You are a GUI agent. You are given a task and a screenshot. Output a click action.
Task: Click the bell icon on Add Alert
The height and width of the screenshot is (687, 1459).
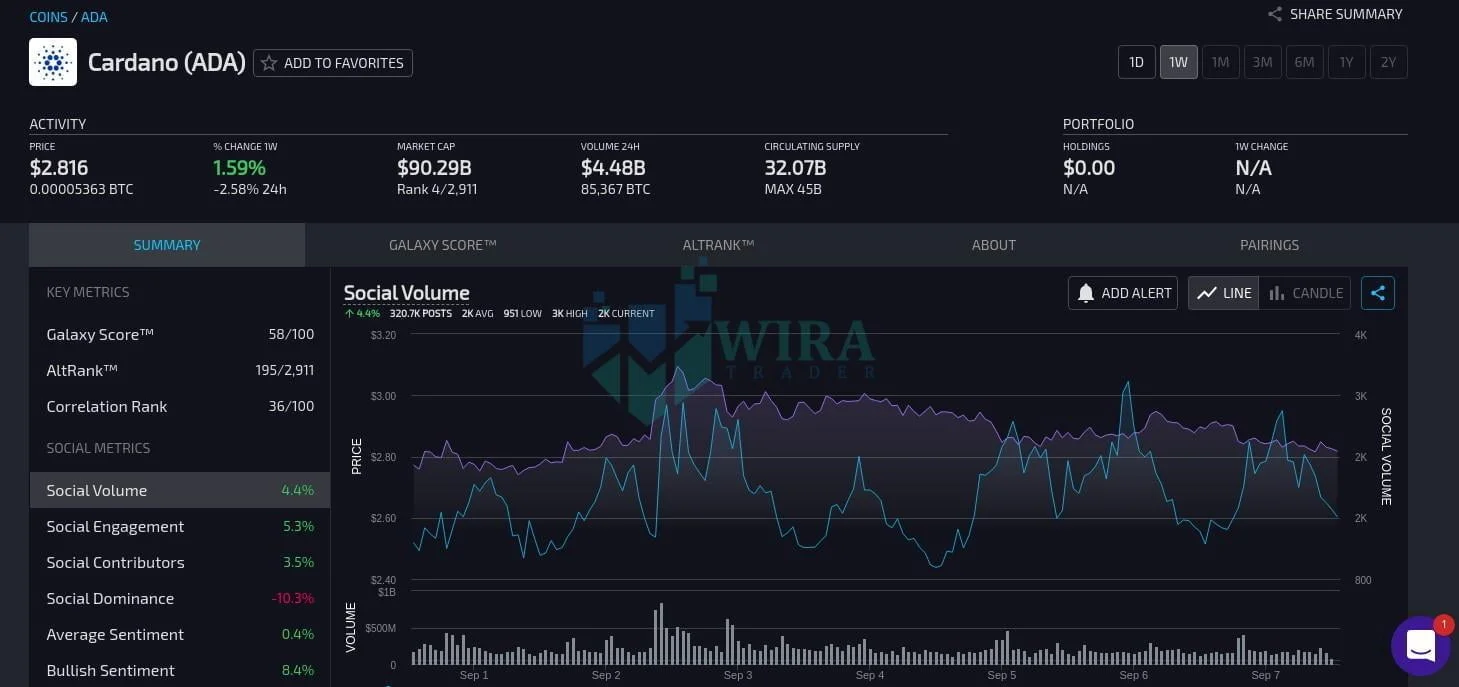click(1086, 293)
